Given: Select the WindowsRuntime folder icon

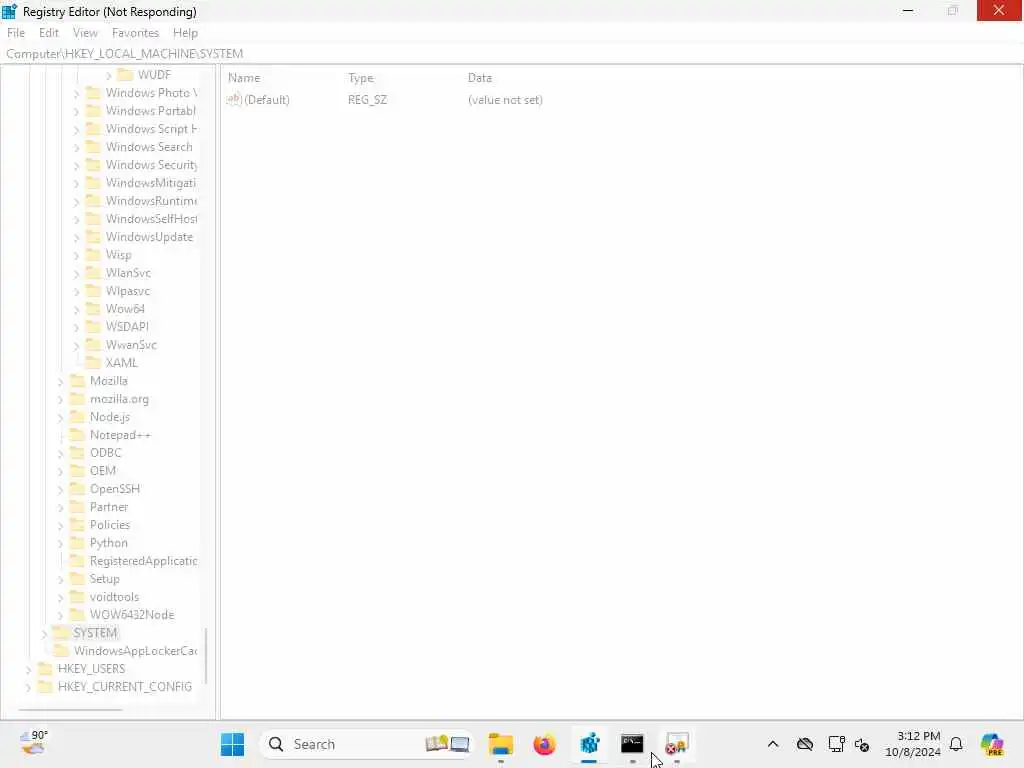Looking at the screenshot, I should coord(94,200).
